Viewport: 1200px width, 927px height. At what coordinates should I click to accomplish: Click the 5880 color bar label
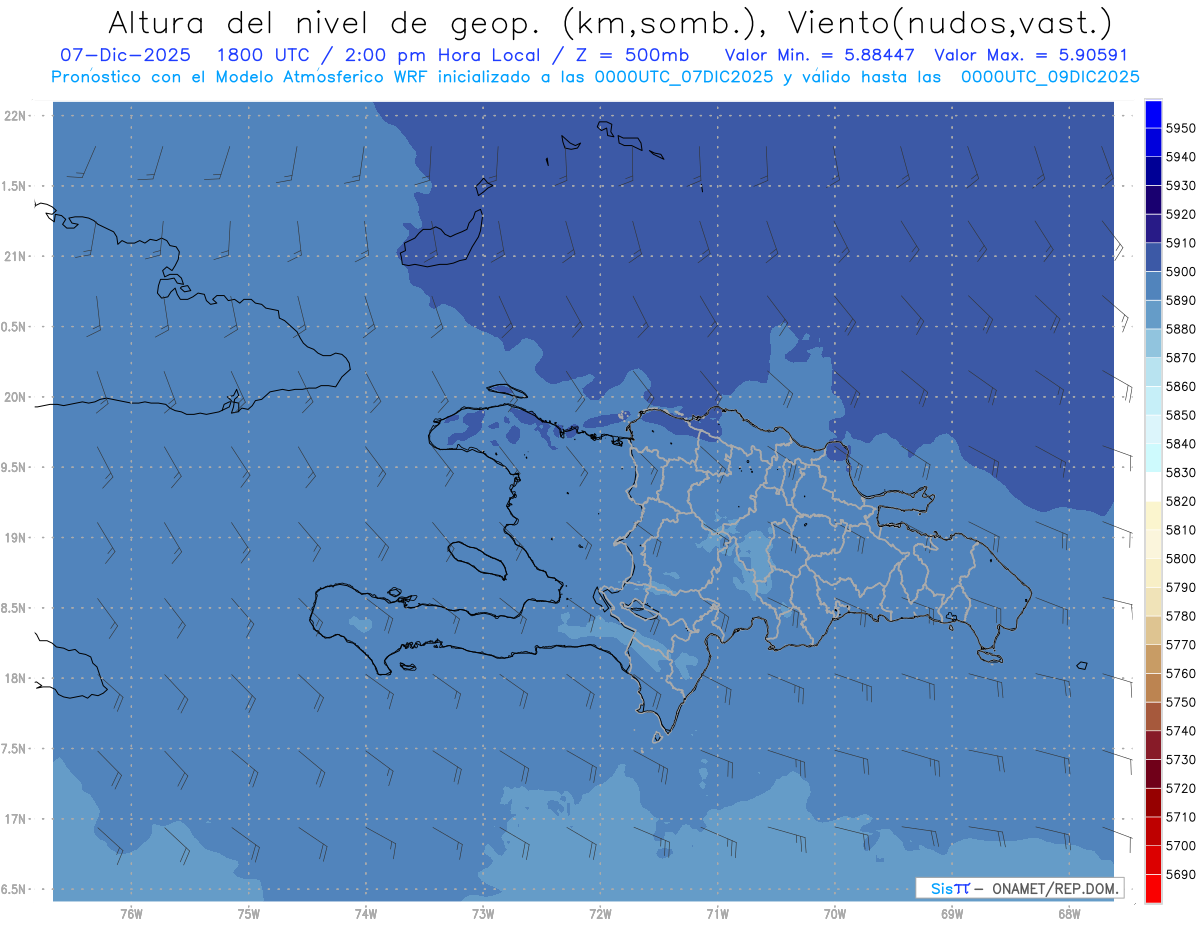(1180, 329)
